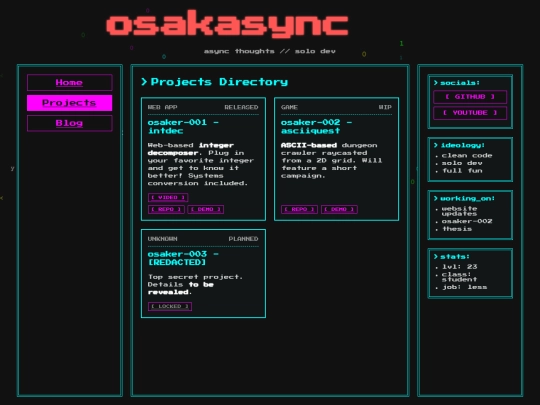Select the osaker-002 - asciiquest project title
The height and width of the screenshot is (405, 540).
coord(316,126)
